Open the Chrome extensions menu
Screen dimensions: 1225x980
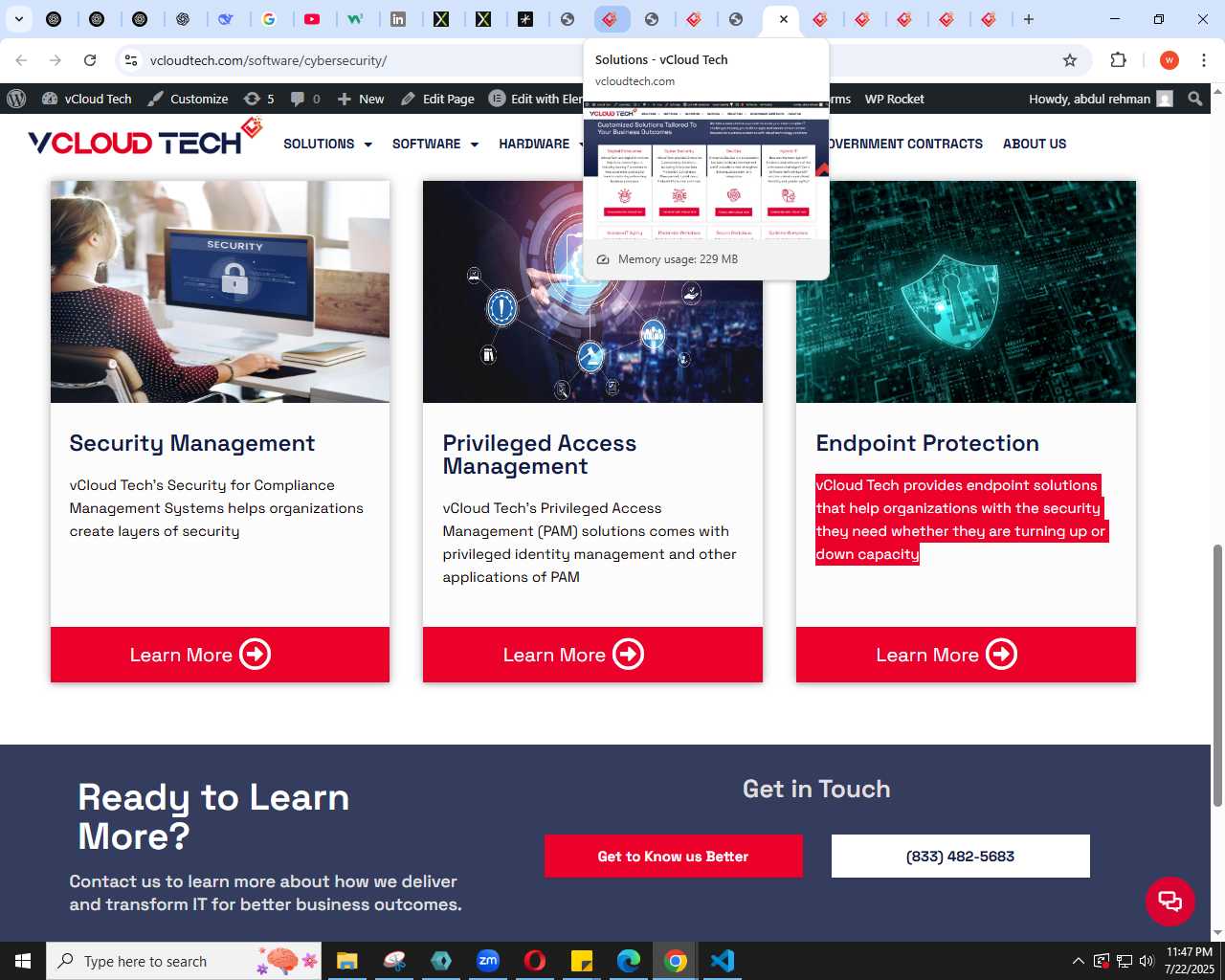pyautogui.click(x=1118, y=60)
